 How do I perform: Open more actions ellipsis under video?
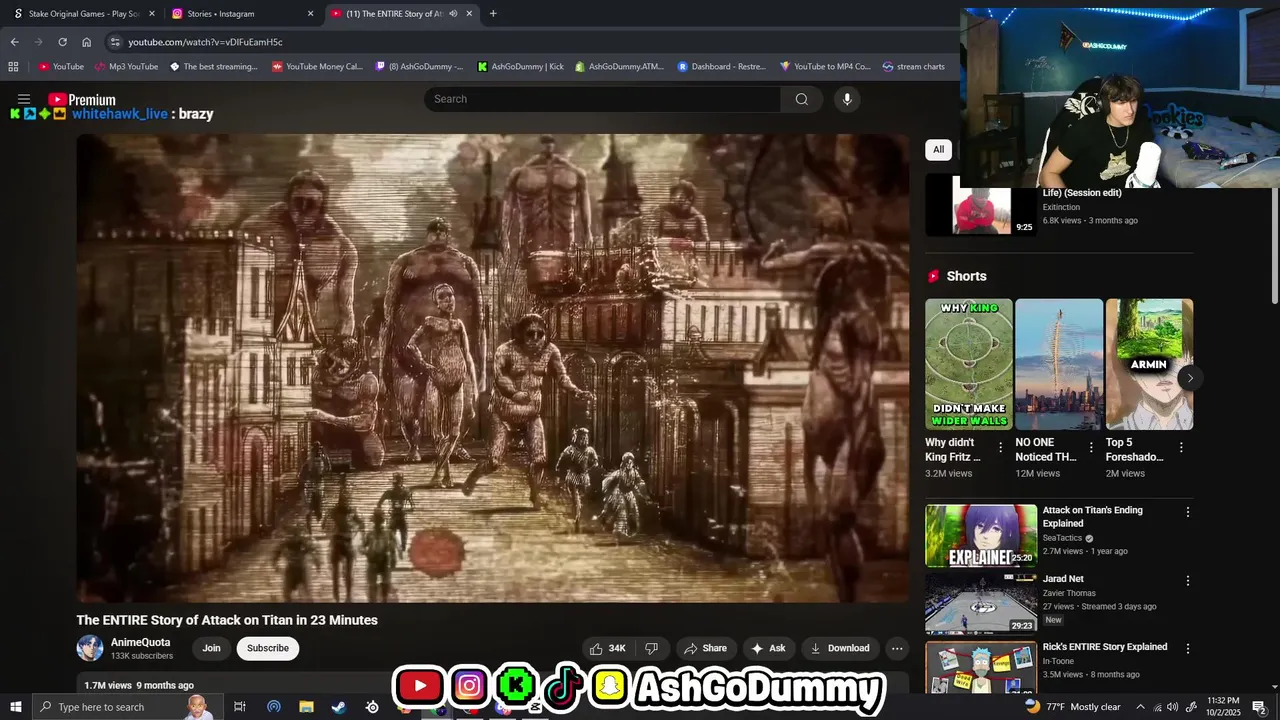[x=897, y=648]
